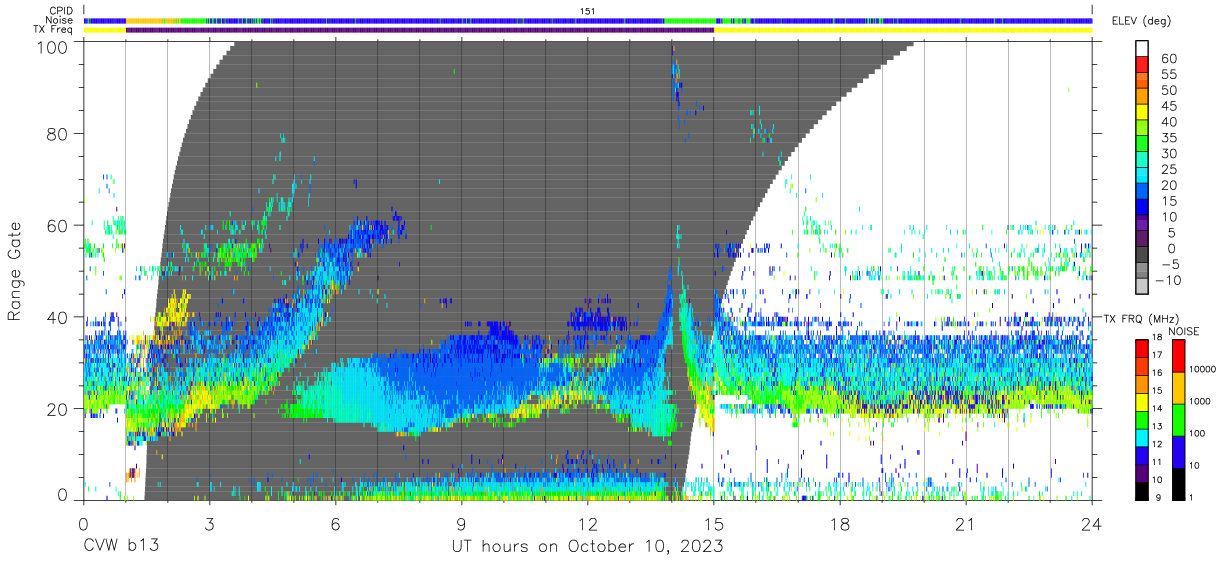Click the 20 tick on the Range Gate axis

(57, 408)
